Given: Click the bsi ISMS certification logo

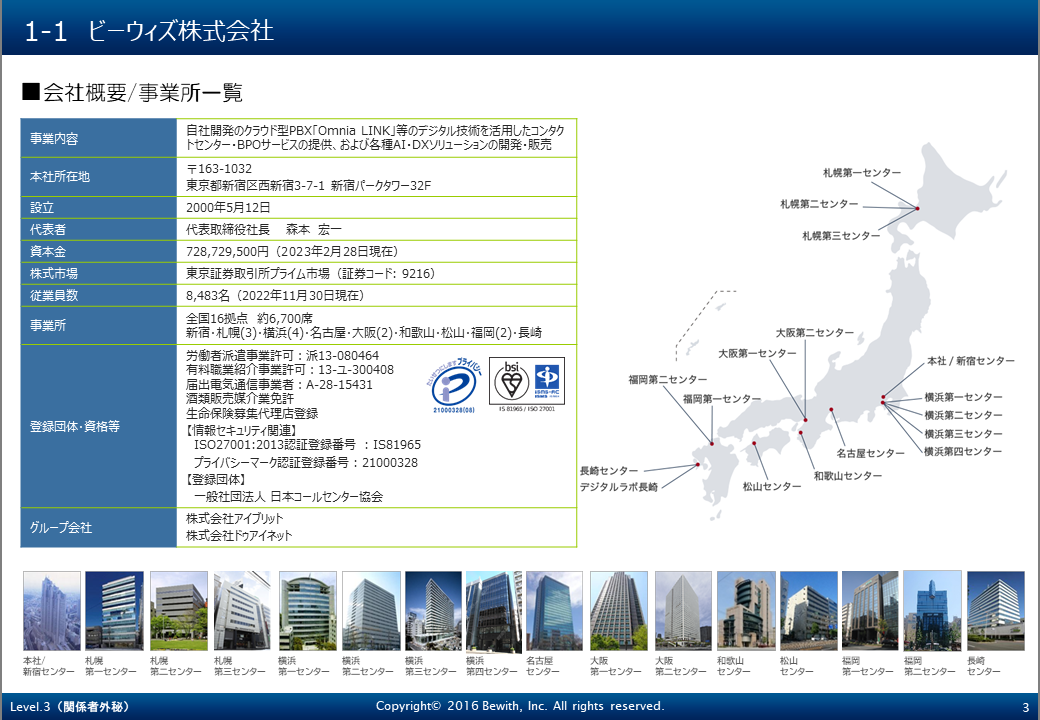Looking at the screenshot, I should [x=527, y=385].
